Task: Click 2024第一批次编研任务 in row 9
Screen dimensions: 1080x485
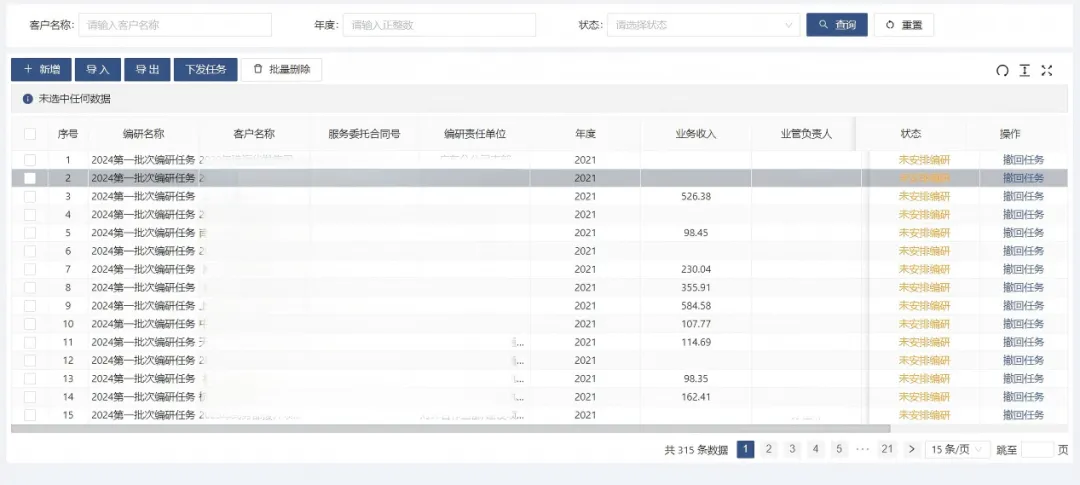Action: click(143, 306)
